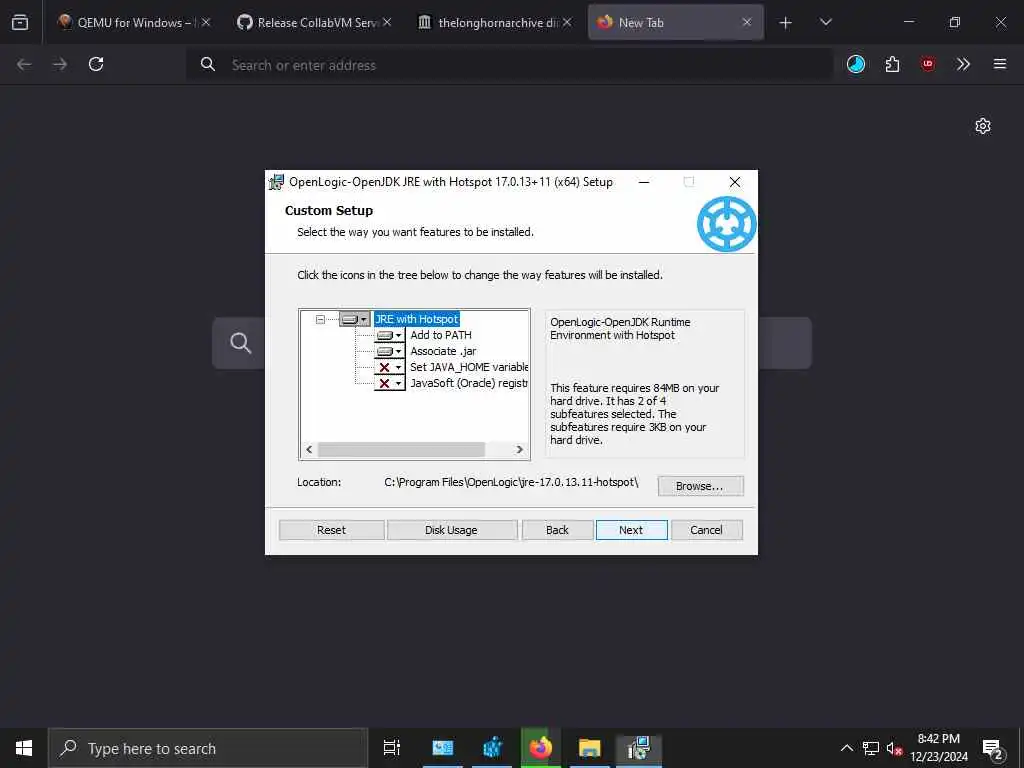Viewport: 1024px width, 768px height.
Task: Collapse the JRE with Hotspot tree node
Action: pyautogui.click(x=320, y=319)
